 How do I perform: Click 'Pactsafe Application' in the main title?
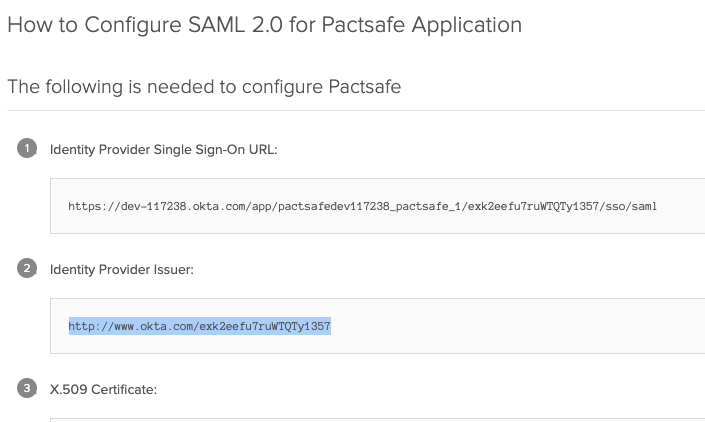tap(422, 25)
